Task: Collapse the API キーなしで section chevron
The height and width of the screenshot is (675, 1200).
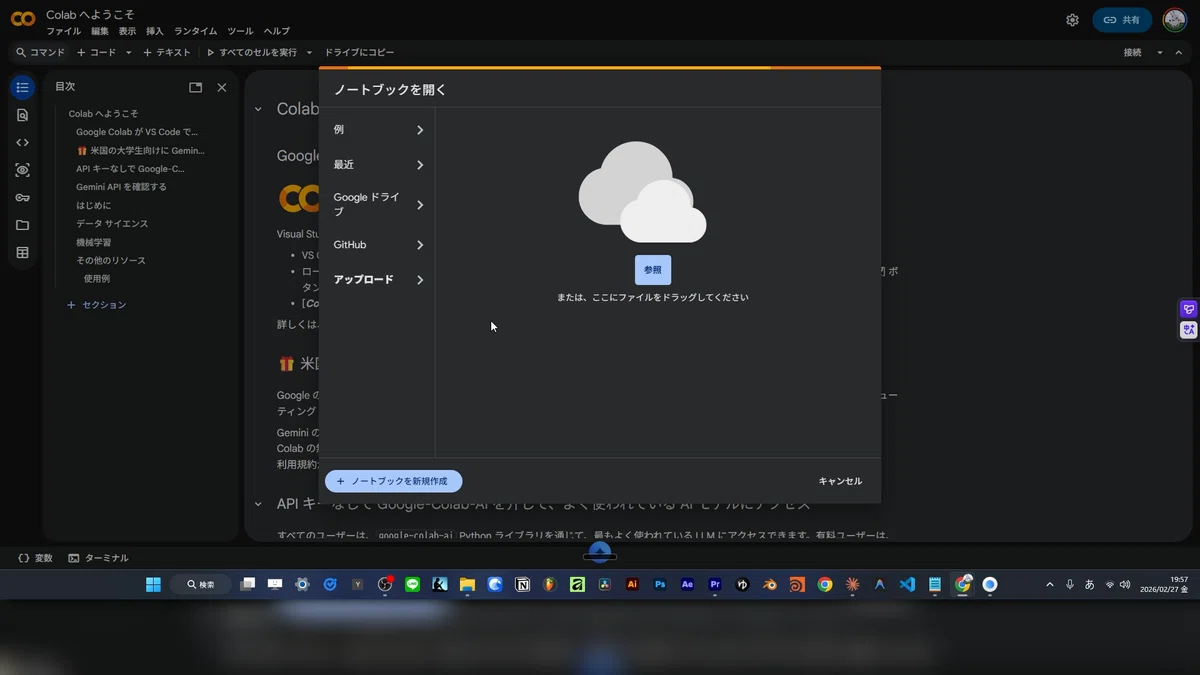Action: point(258,505)
